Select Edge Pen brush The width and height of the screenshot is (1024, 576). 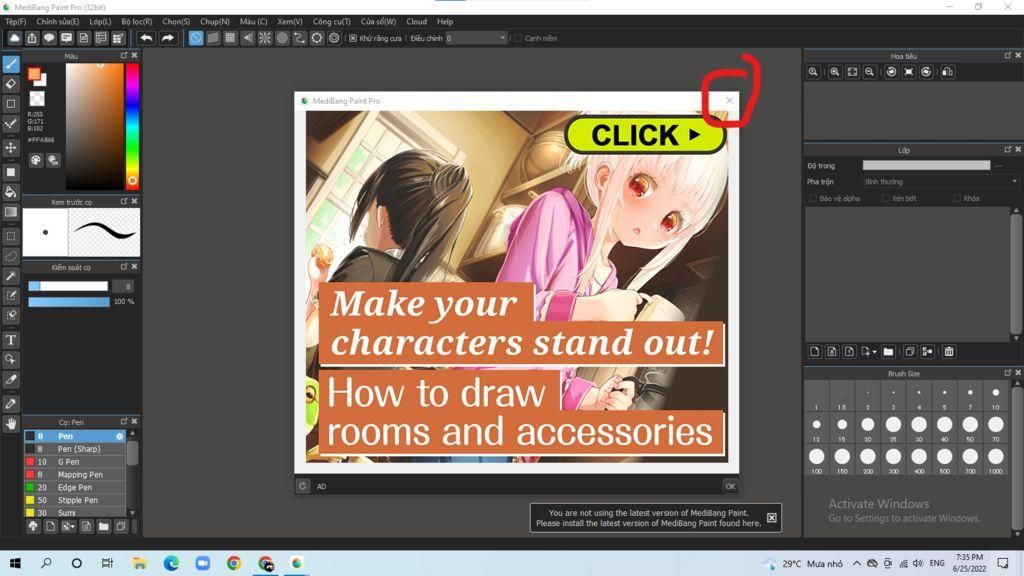click(75, 487)
